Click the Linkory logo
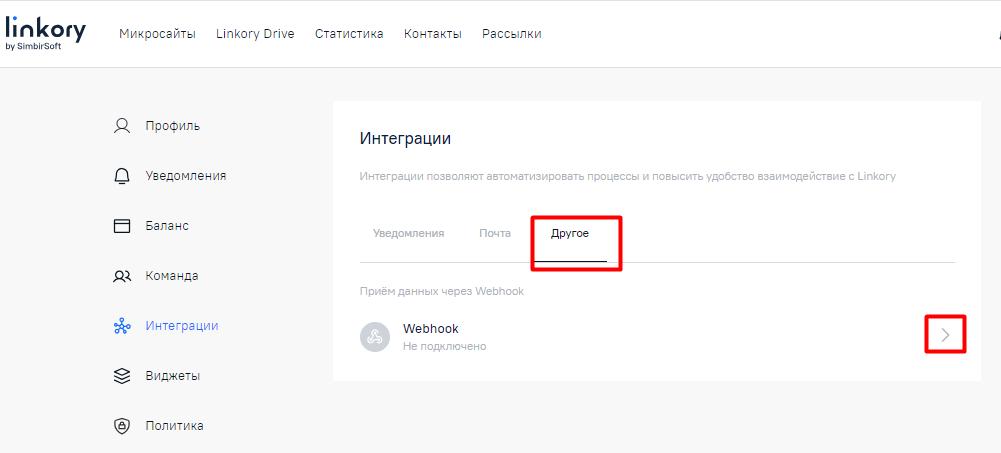Image resolution: width=1001 pixels, height=453 pixels. 45,34
